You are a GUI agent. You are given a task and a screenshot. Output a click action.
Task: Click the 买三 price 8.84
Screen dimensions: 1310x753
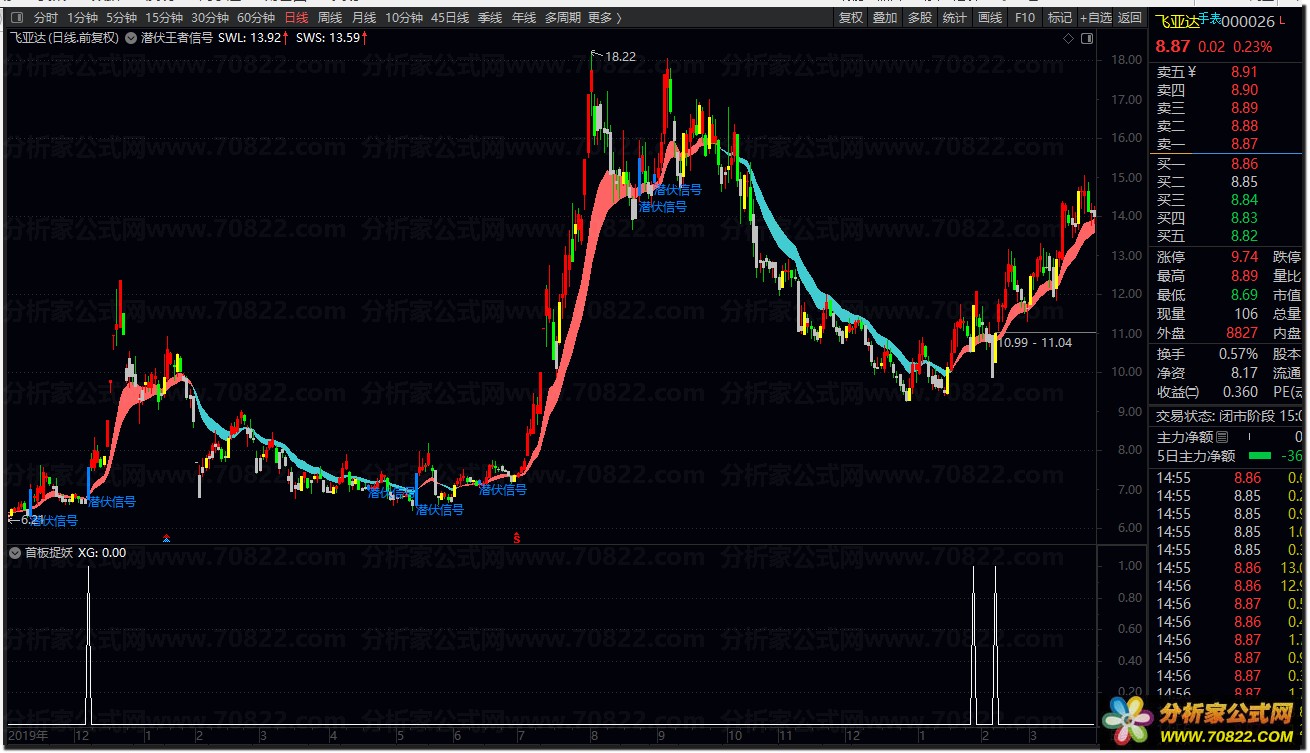pos(1245,200)
